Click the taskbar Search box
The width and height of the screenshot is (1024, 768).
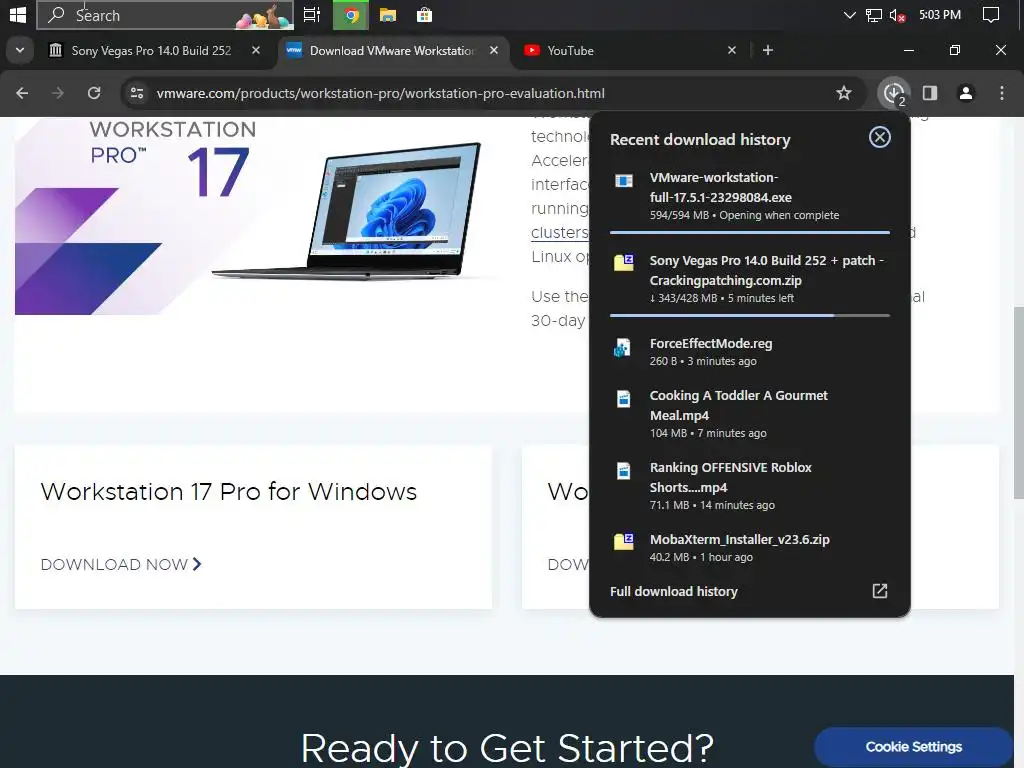(165, 15)
